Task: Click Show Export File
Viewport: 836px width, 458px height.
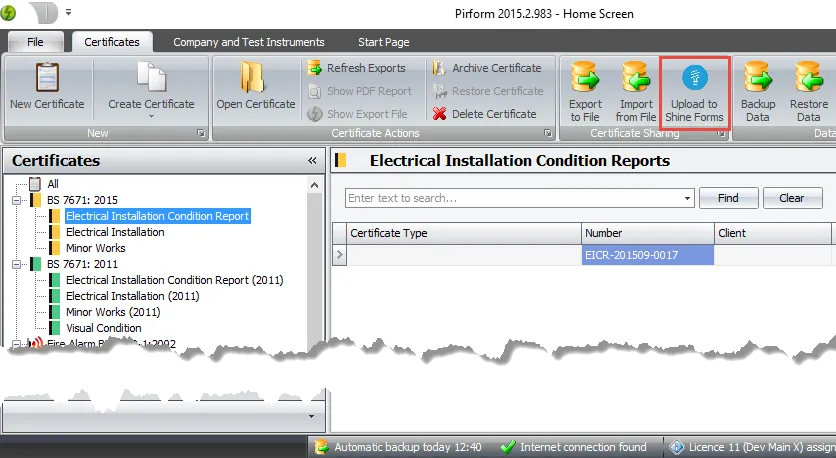Action: (357, 114)
